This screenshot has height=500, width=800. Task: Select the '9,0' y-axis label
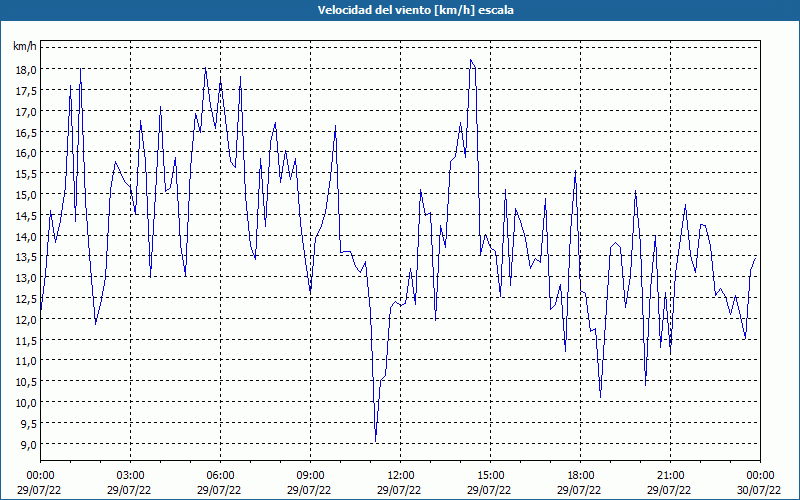[x=28, y=444]
